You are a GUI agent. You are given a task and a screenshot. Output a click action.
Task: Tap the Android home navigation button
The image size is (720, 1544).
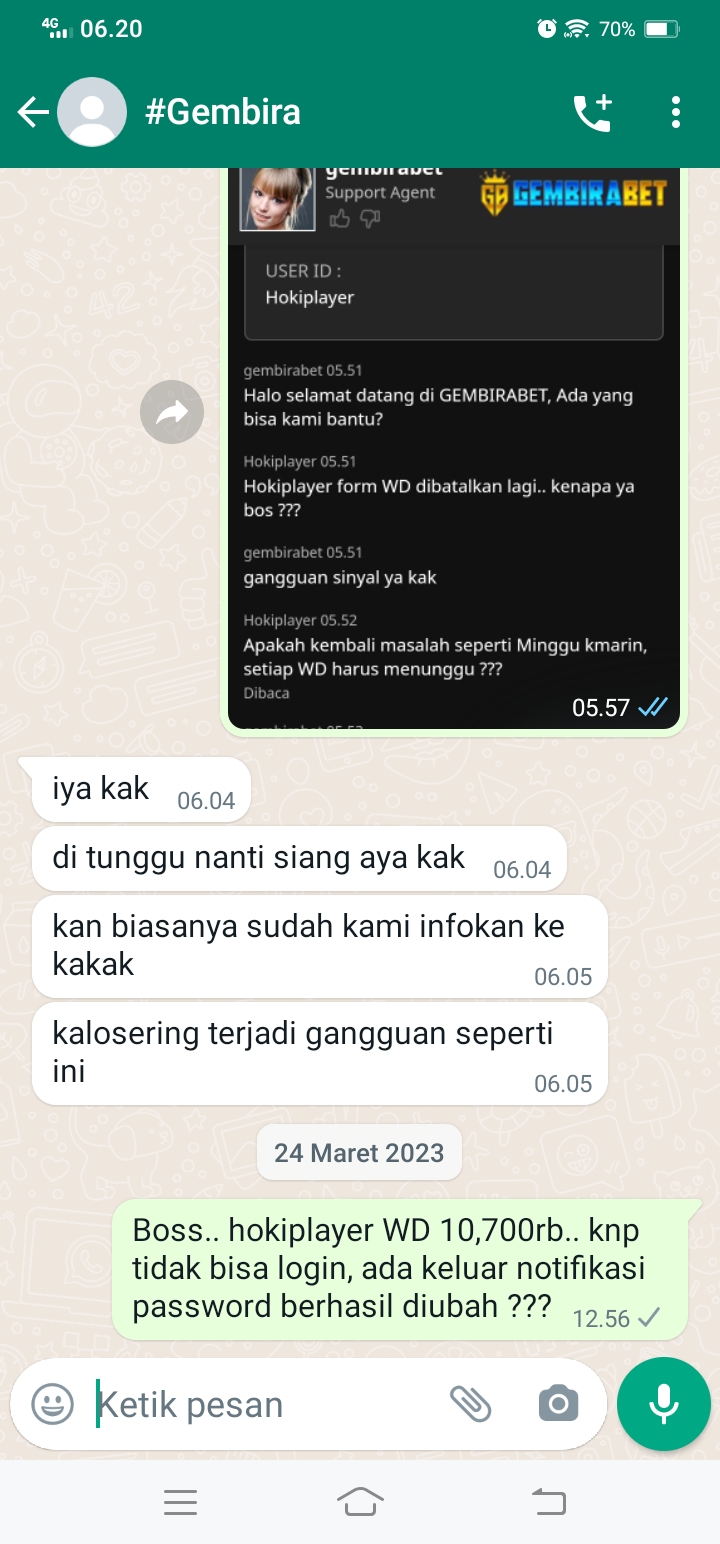[x=360, y=1502]
